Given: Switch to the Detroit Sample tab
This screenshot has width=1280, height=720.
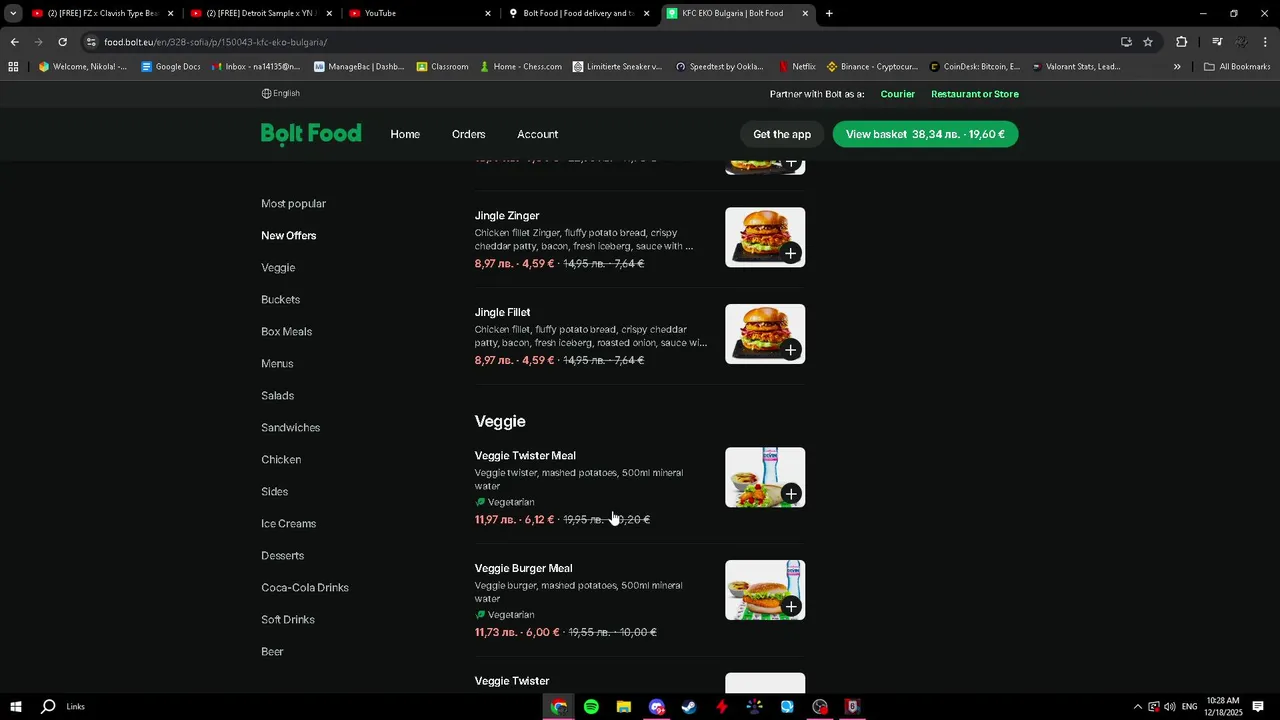Looking at the screenshot, I should pos(261,13).
